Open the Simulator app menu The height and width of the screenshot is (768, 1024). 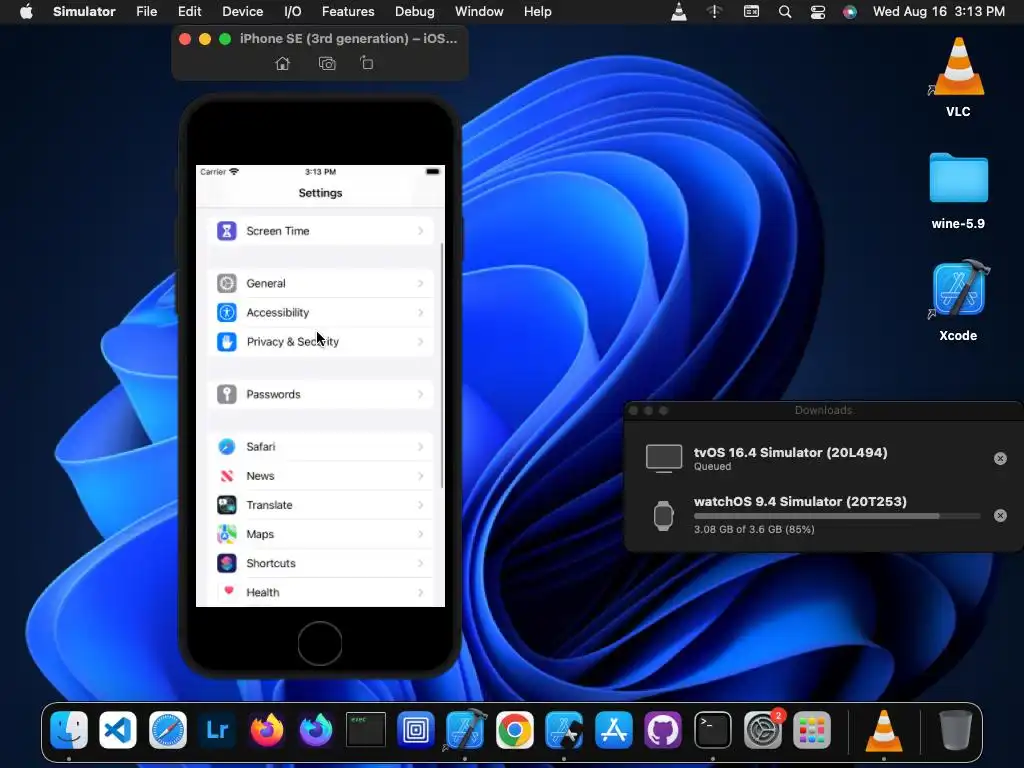(x=84, y=12)
